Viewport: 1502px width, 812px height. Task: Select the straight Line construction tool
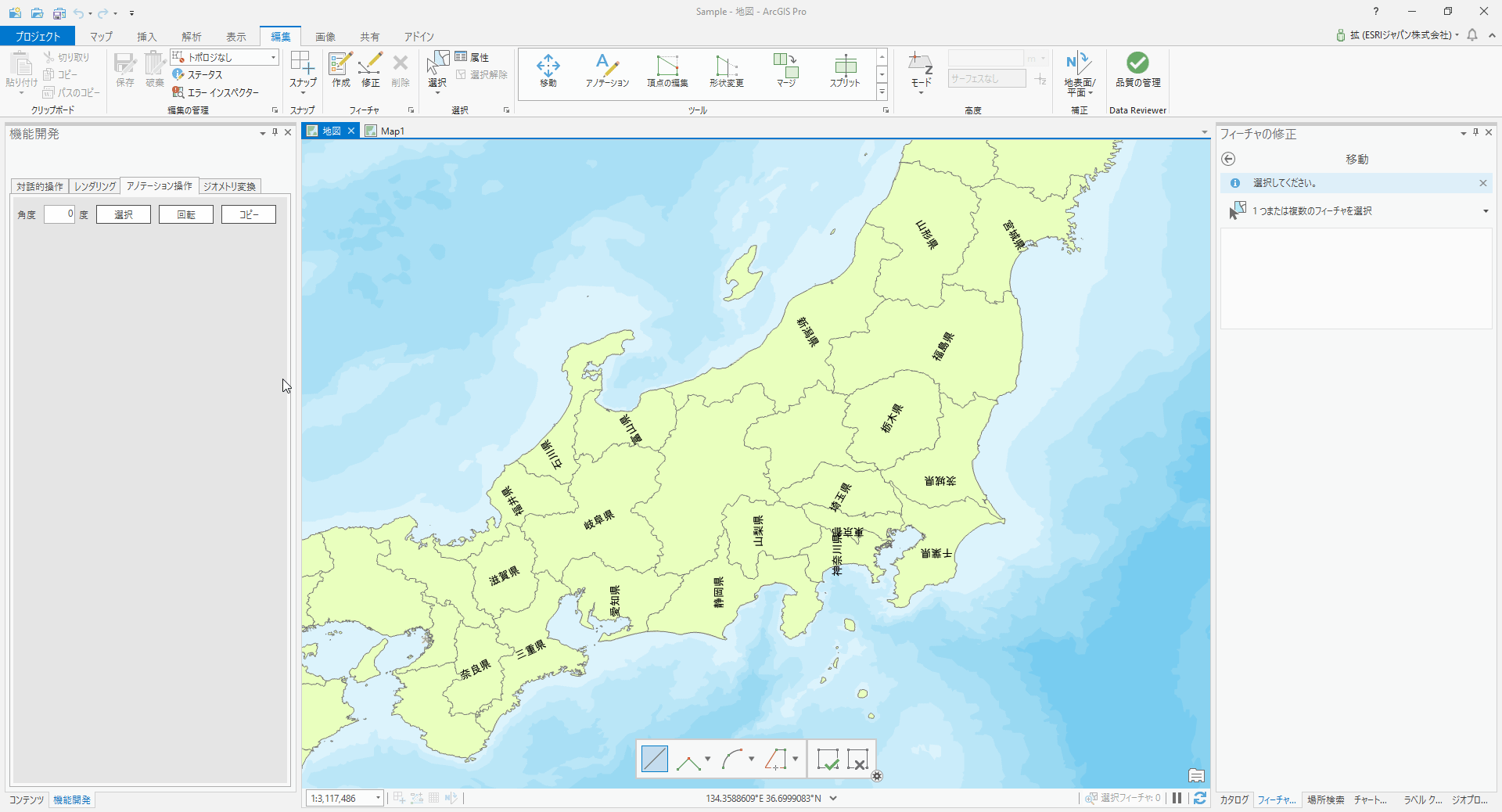(655, 759)
